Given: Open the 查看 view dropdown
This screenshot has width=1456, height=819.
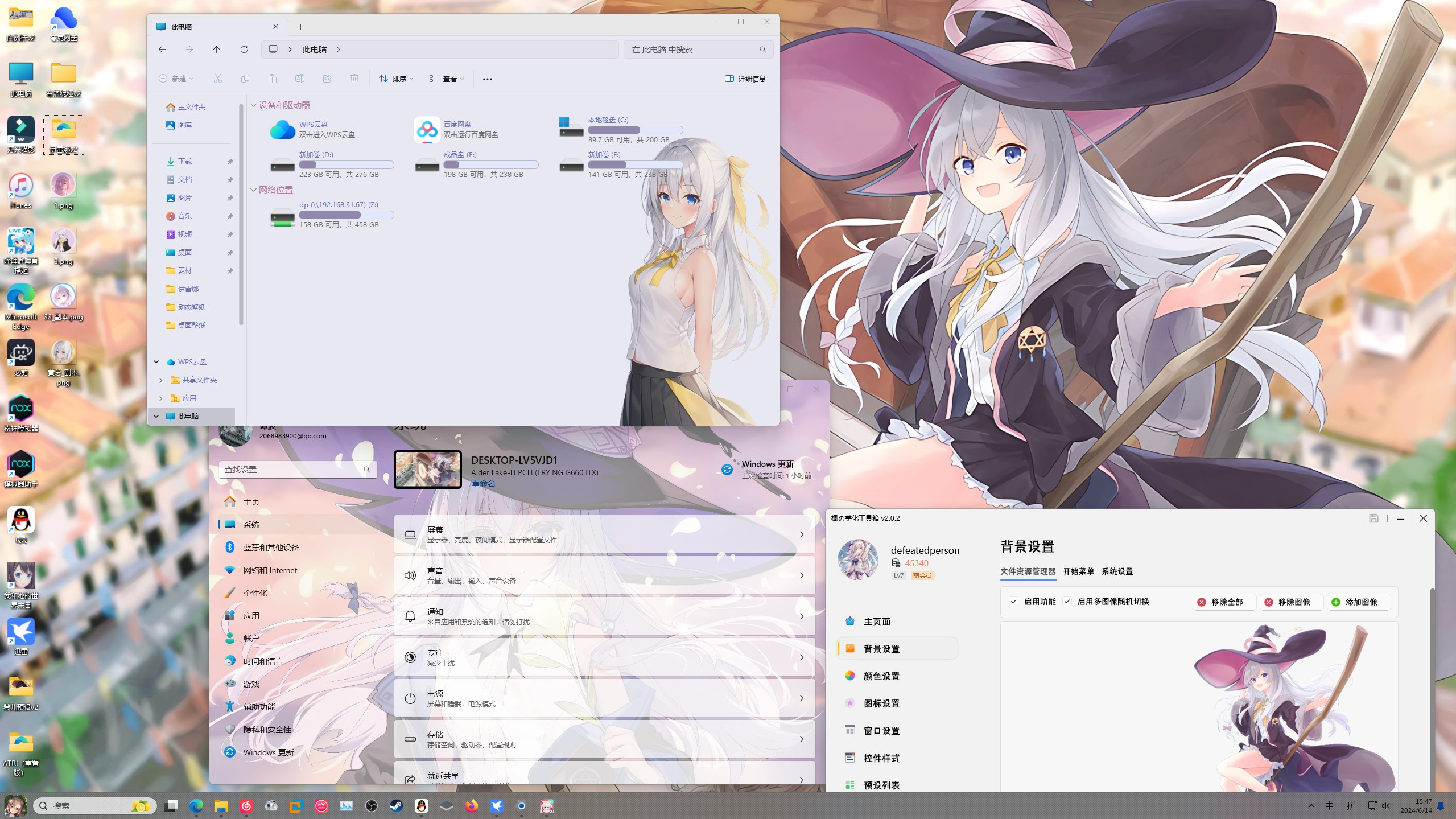Looking at the screenshot, I should point(447,79).
